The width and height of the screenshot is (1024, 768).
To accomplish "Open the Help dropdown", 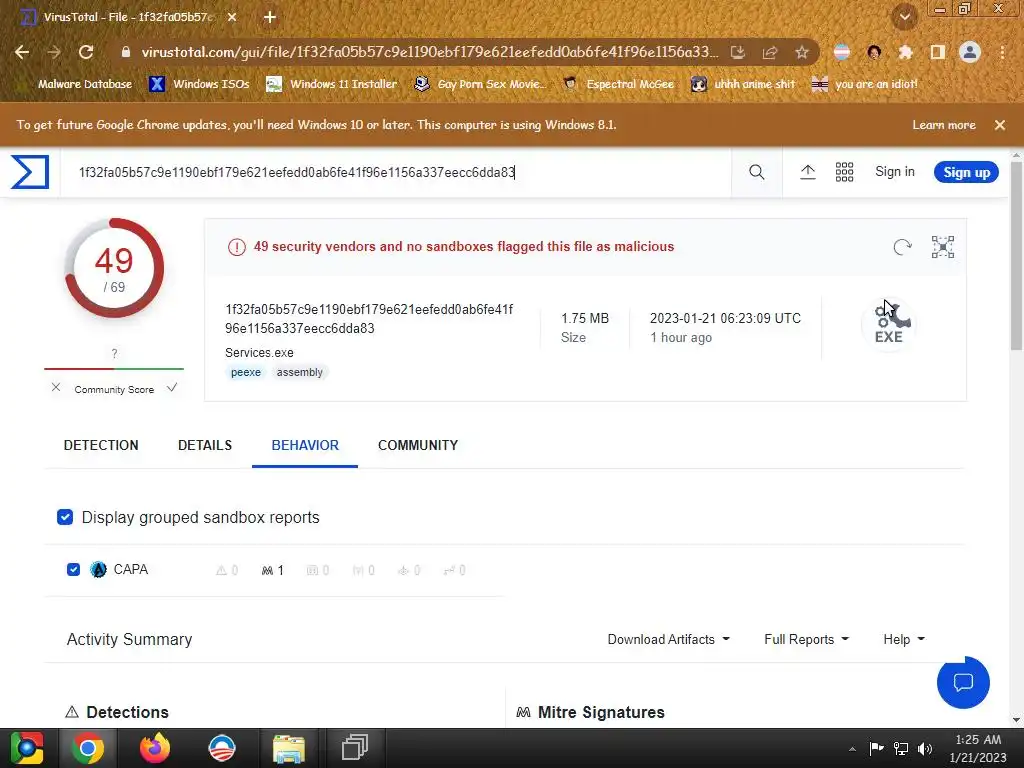I will [x=904, y=639].
